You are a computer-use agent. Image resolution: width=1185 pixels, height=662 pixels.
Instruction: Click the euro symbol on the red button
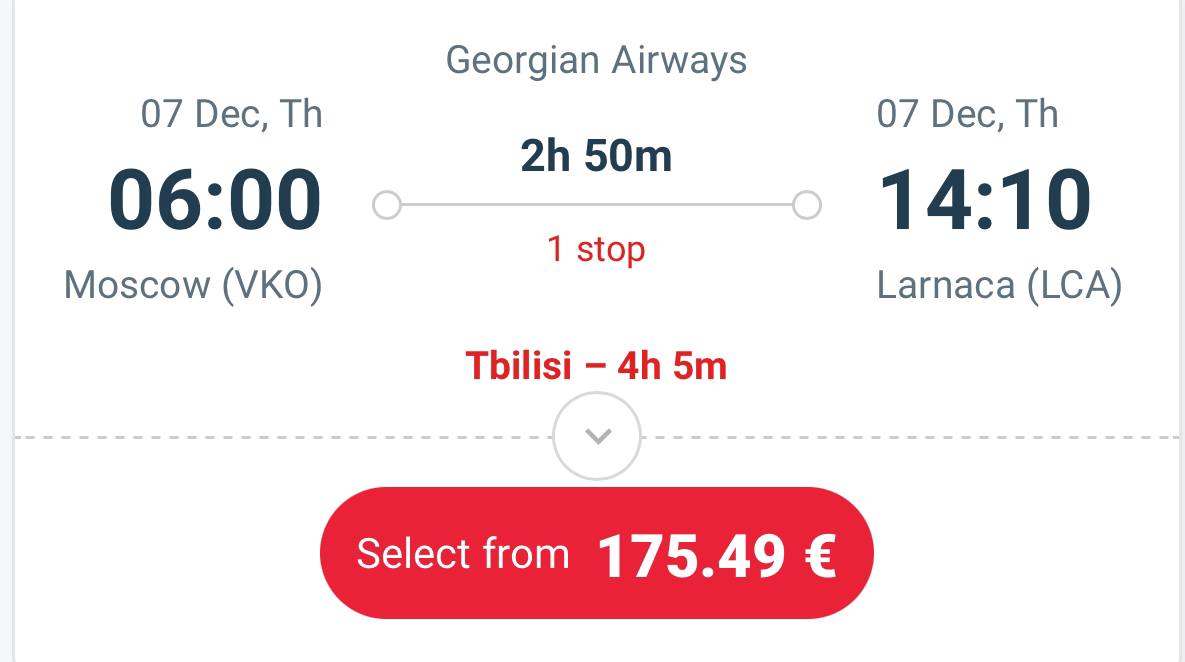click(819, 556)
